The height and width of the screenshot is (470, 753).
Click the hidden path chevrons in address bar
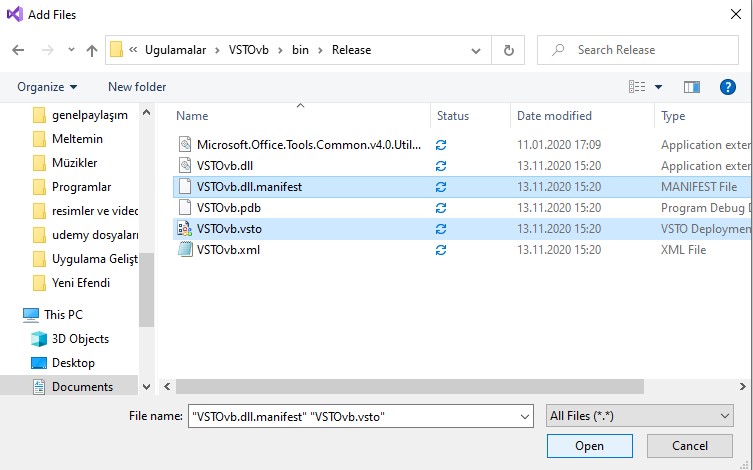pyautogui.click(x=134, y=50)
